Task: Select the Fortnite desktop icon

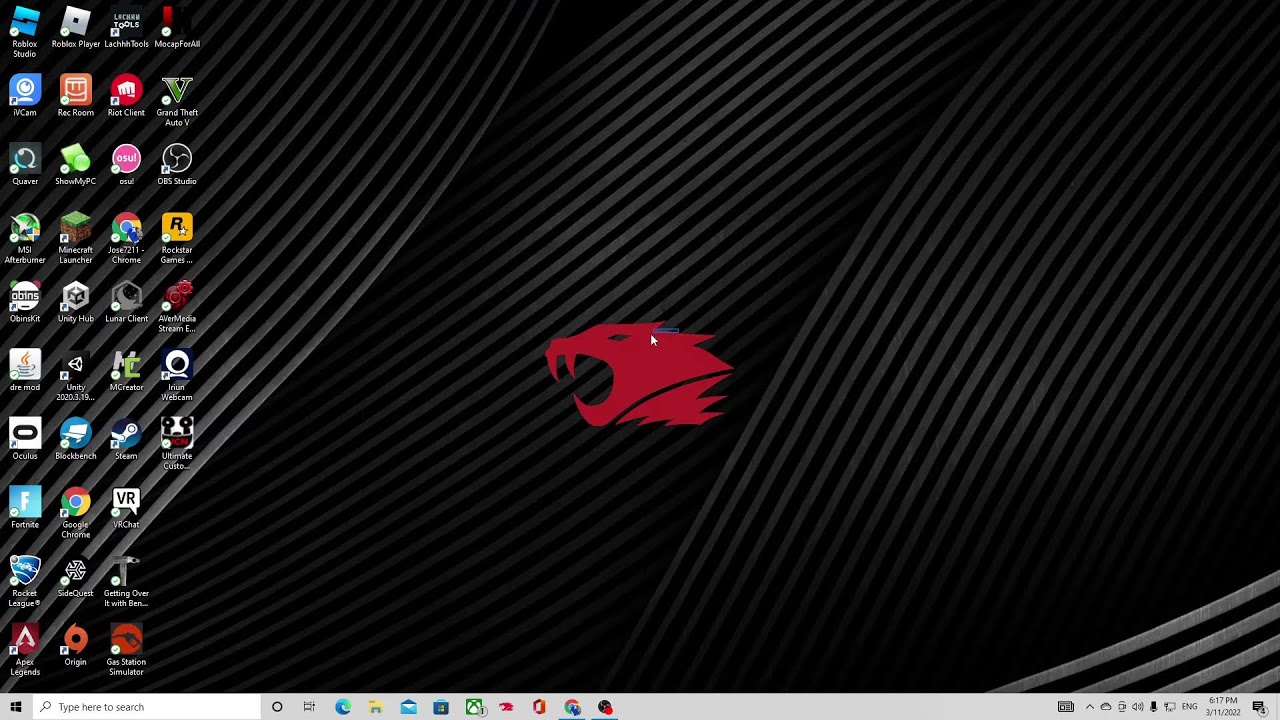Action: [x=25, y=508]
